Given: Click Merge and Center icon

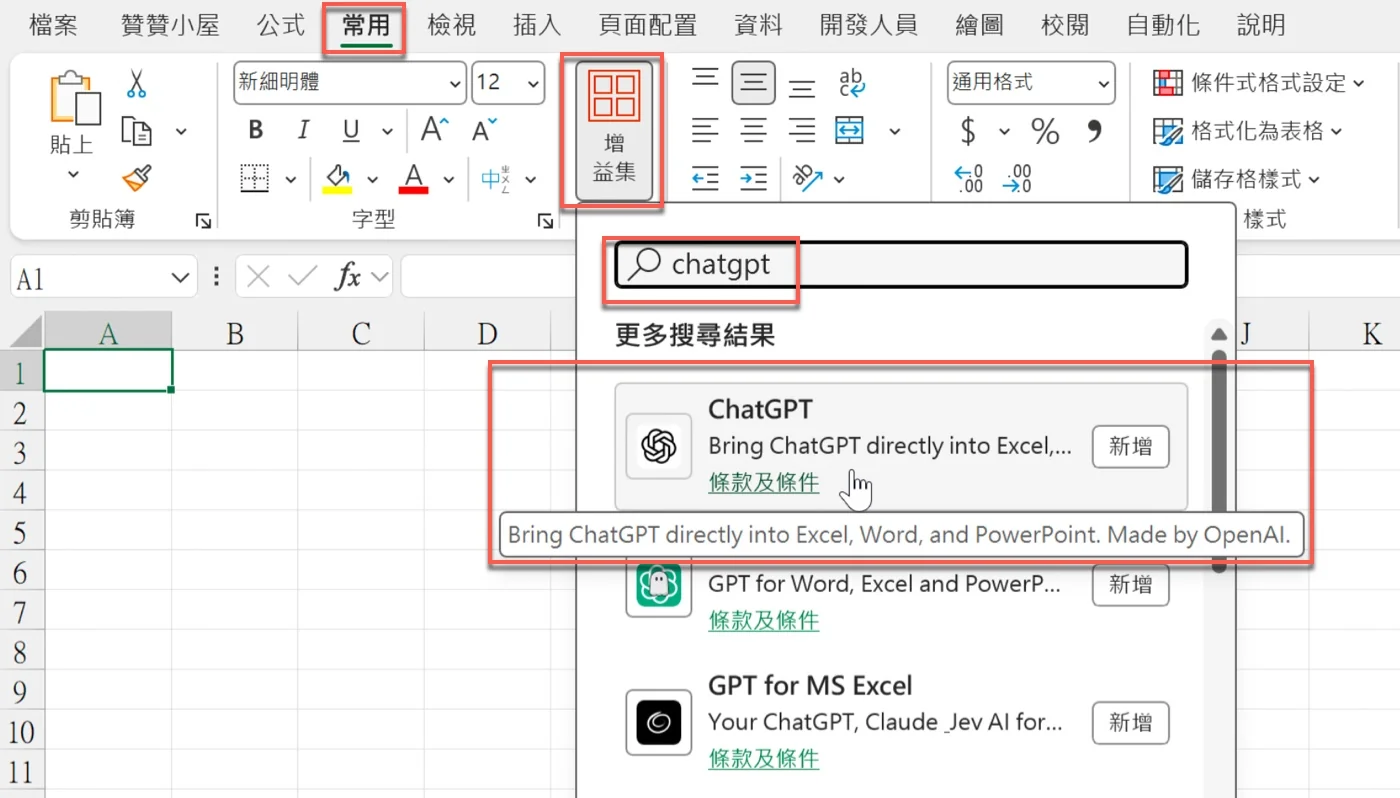Looking at the screenshot, I should (850, 131).
